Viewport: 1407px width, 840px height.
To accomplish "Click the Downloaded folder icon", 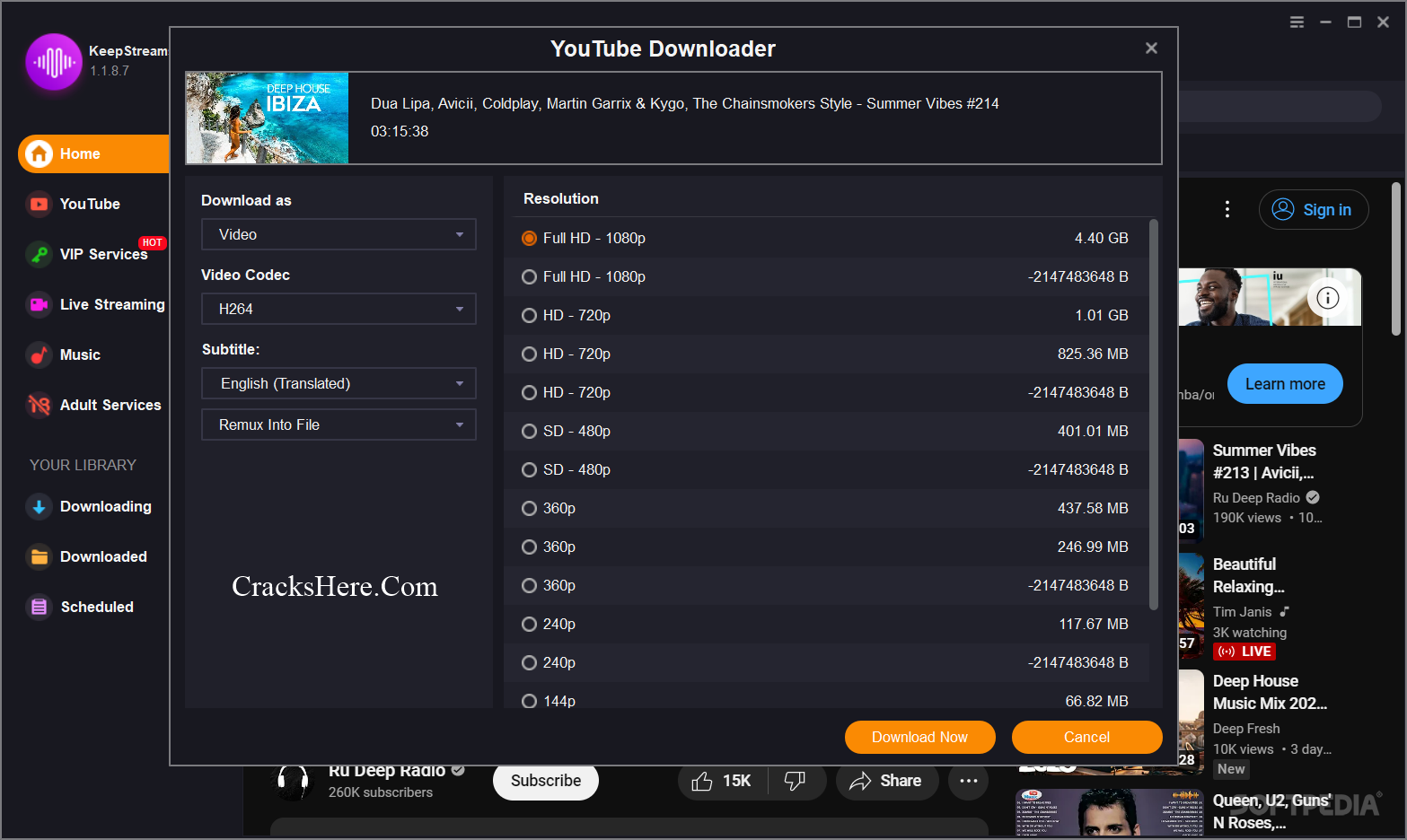I will click(39, 557).
